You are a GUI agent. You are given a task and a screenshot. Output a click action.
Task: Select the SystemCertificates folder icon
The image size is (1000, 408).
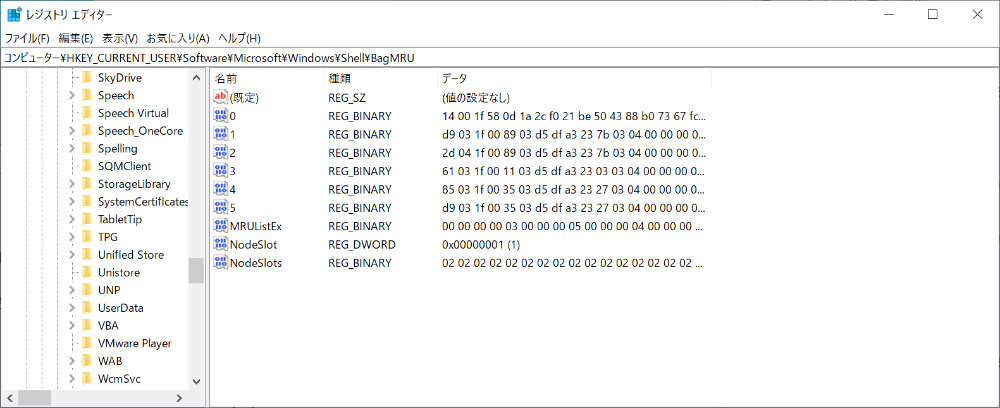click(x=87, y=201)
